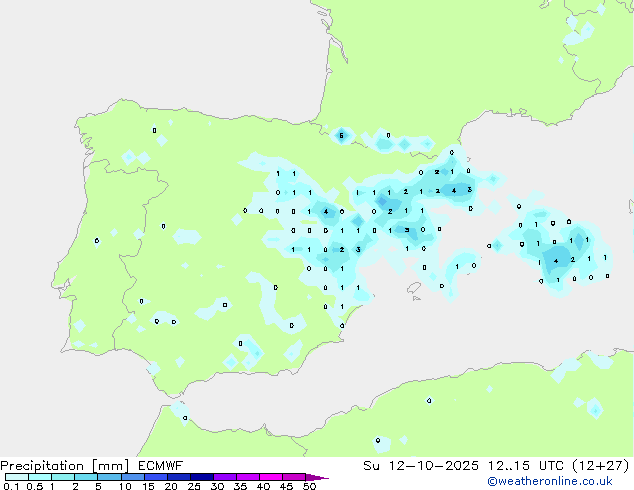Image resolution: width=634 pixels, height=490 pixels.
Task: Click the '25' legend scale label
Action: [x=194, y=486]
